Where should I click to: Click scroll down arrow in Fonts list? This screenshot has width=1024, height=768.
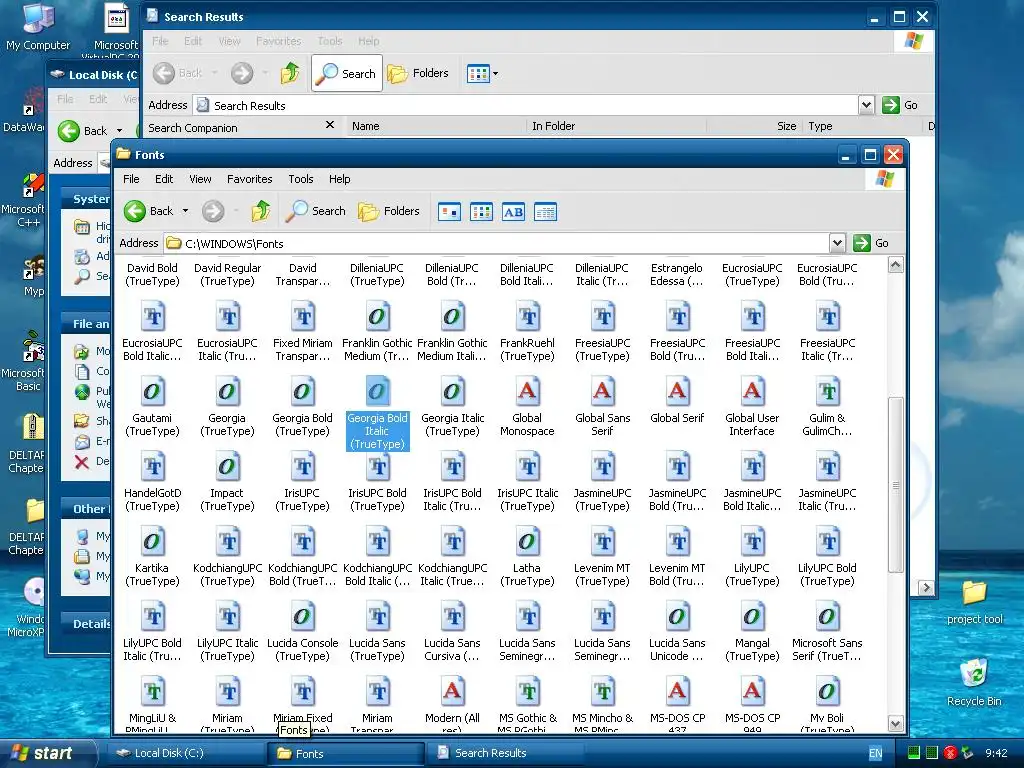click(x=896, y=723)
